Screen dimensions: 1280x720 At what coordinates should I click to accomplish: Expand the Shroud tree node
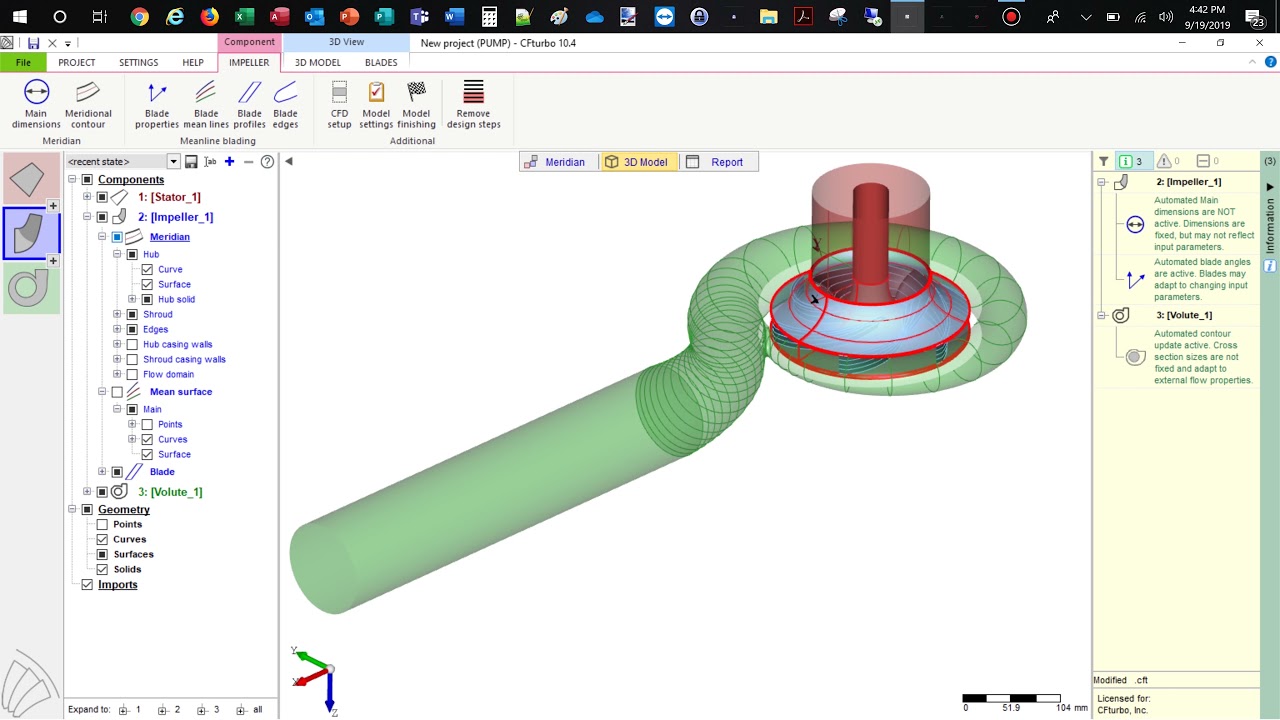point(117,314)
